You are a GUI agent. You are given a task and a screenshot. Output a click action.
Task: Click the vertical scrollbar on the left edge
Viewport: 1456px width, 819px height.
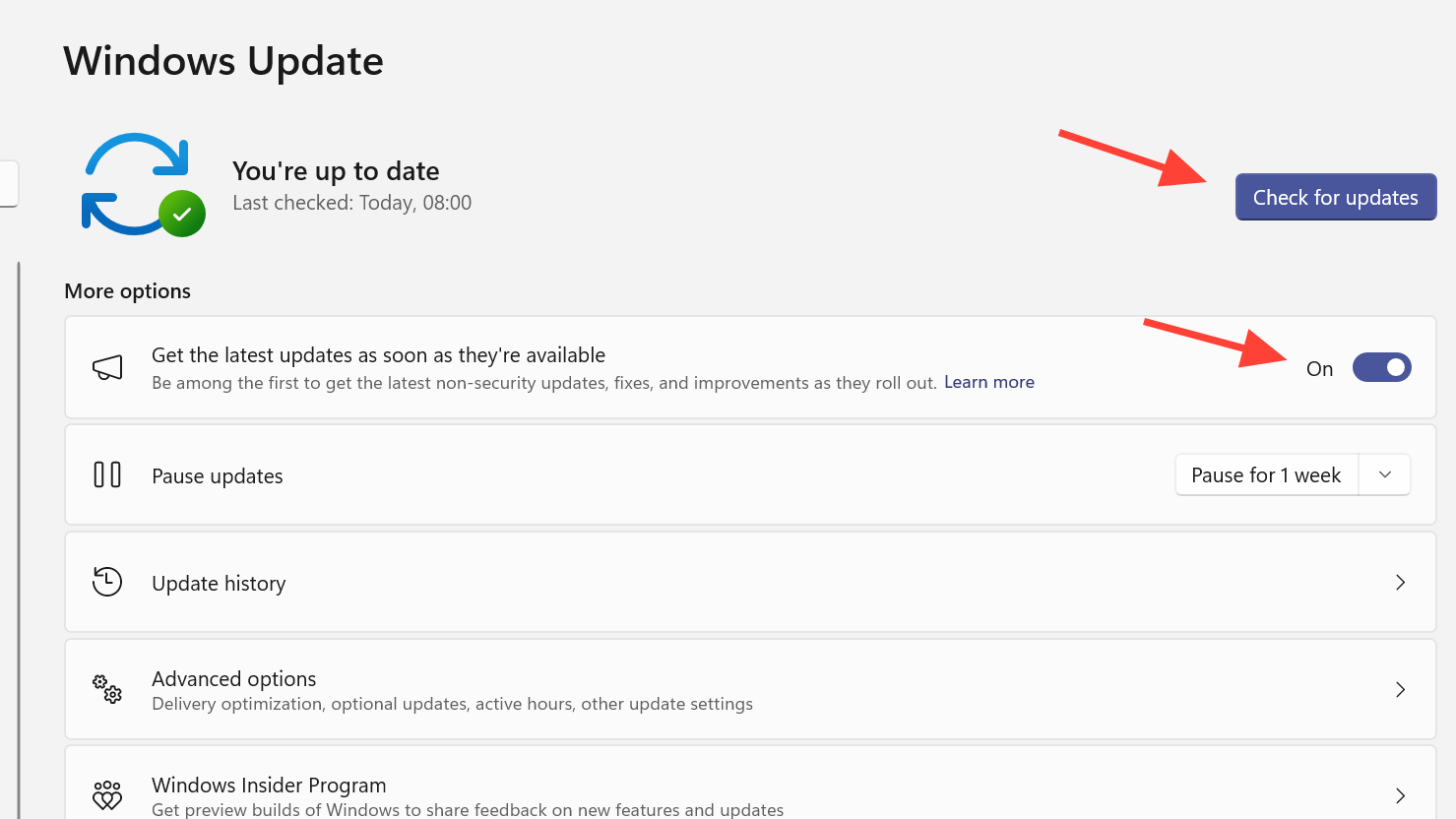pyautogui.click(x=18, y=539)
